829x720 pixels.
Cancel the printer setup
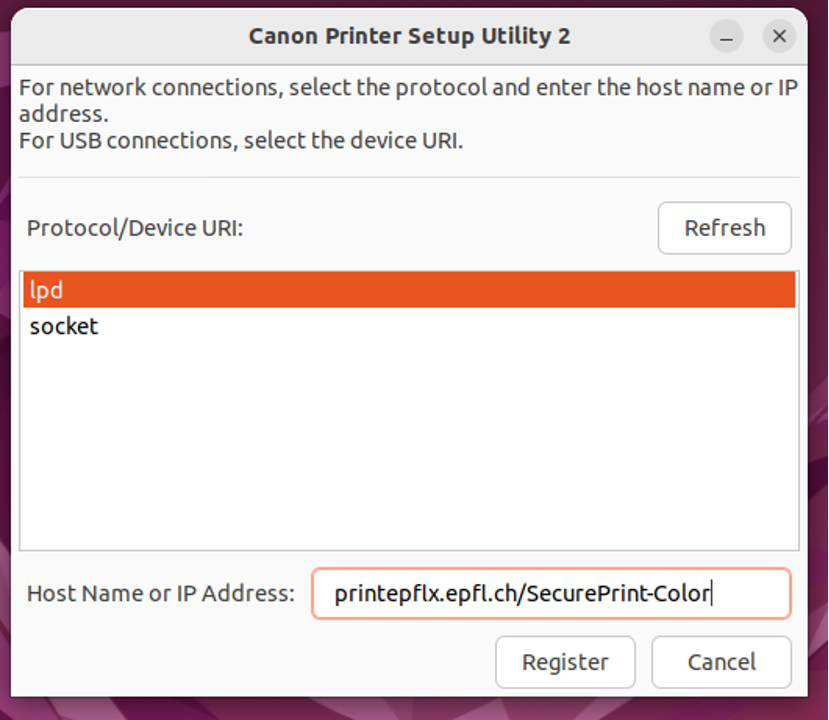pyautogui.click(x=721, y=662)
